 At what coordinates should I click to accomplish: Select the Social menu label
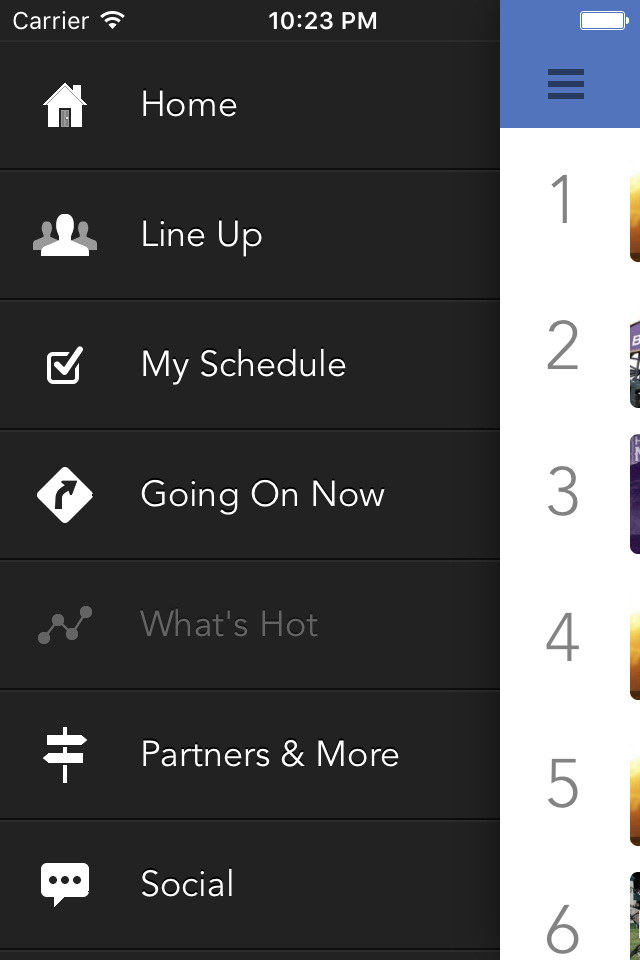pyautogui.click(x=187, y=883)
